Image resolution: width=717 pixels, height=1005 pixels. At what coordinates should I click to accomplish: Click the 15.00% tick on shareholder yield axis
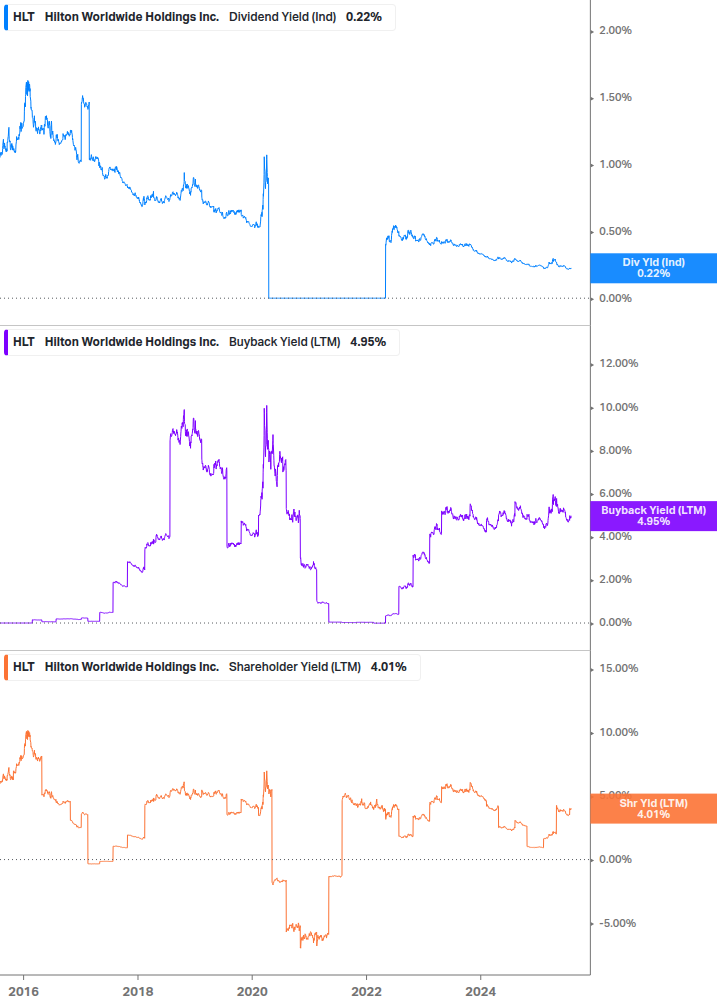(618, 669)
